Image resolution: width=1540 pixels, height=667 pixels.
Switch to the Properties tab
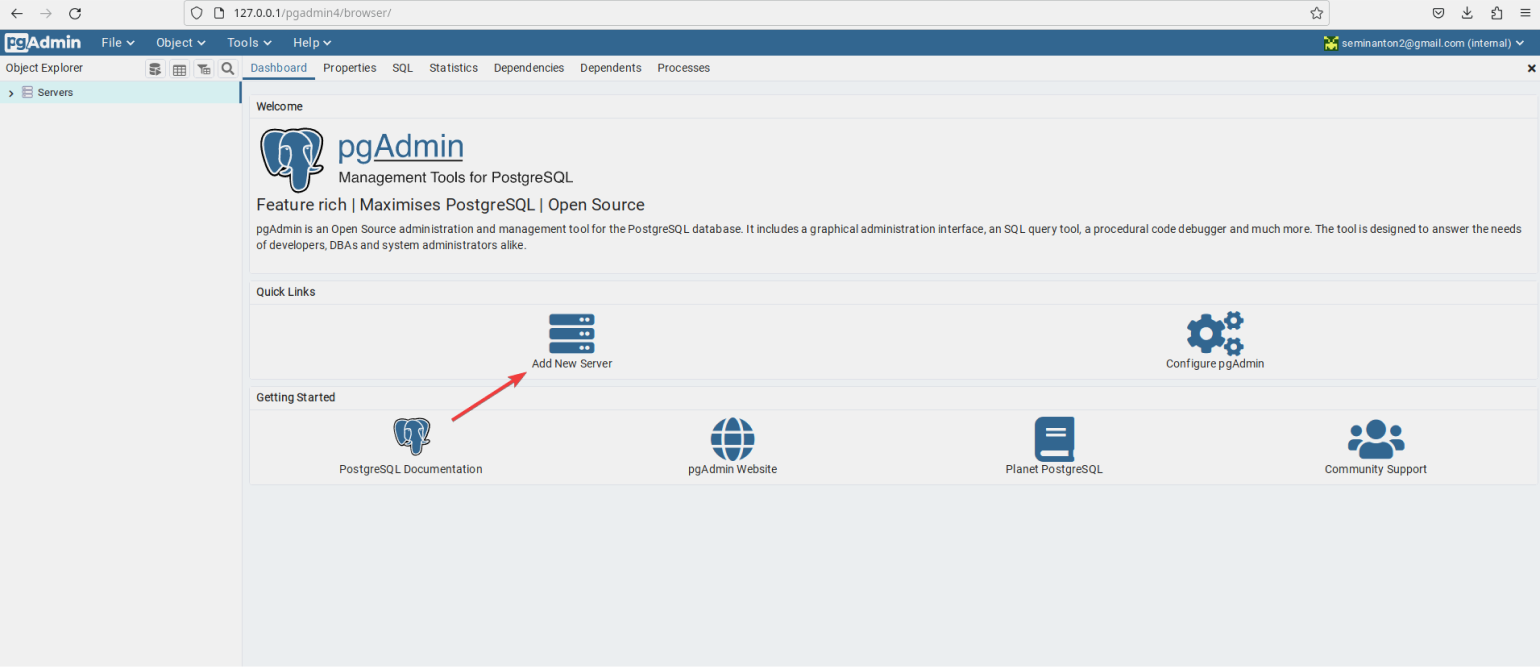pyautogui.click(x=350, y=68)
